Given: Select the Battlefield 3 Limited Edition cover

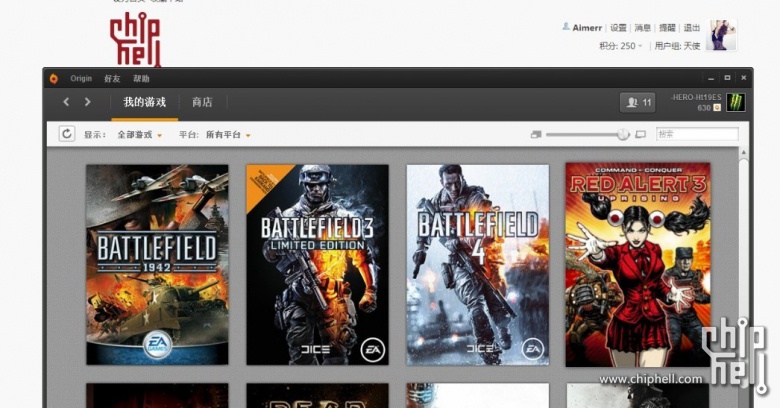Looking at the screenshot, I should [317, 265].
